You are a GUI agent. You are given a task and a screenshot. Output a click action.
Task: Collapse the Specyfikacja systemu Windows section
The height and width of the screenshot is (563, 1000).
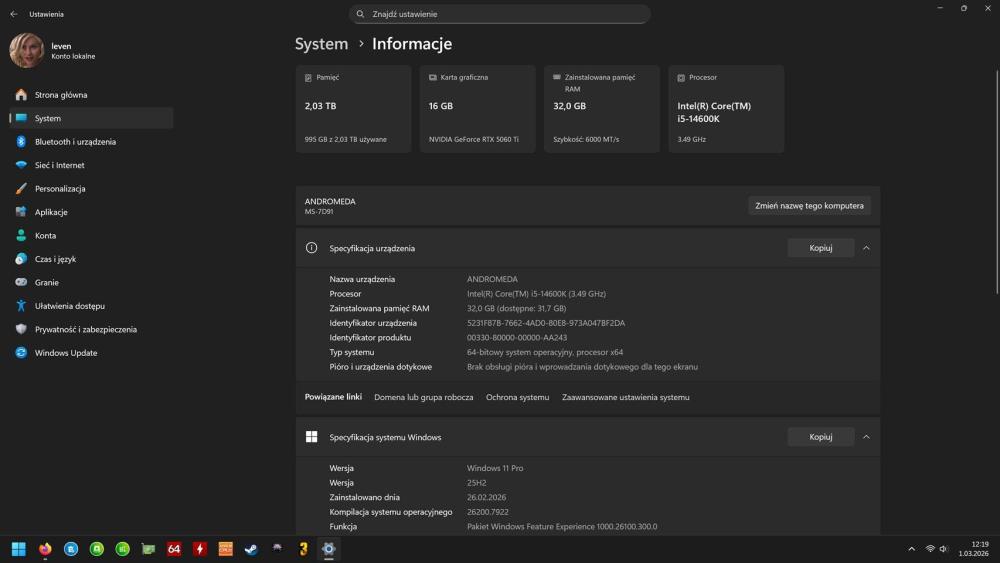866,437
